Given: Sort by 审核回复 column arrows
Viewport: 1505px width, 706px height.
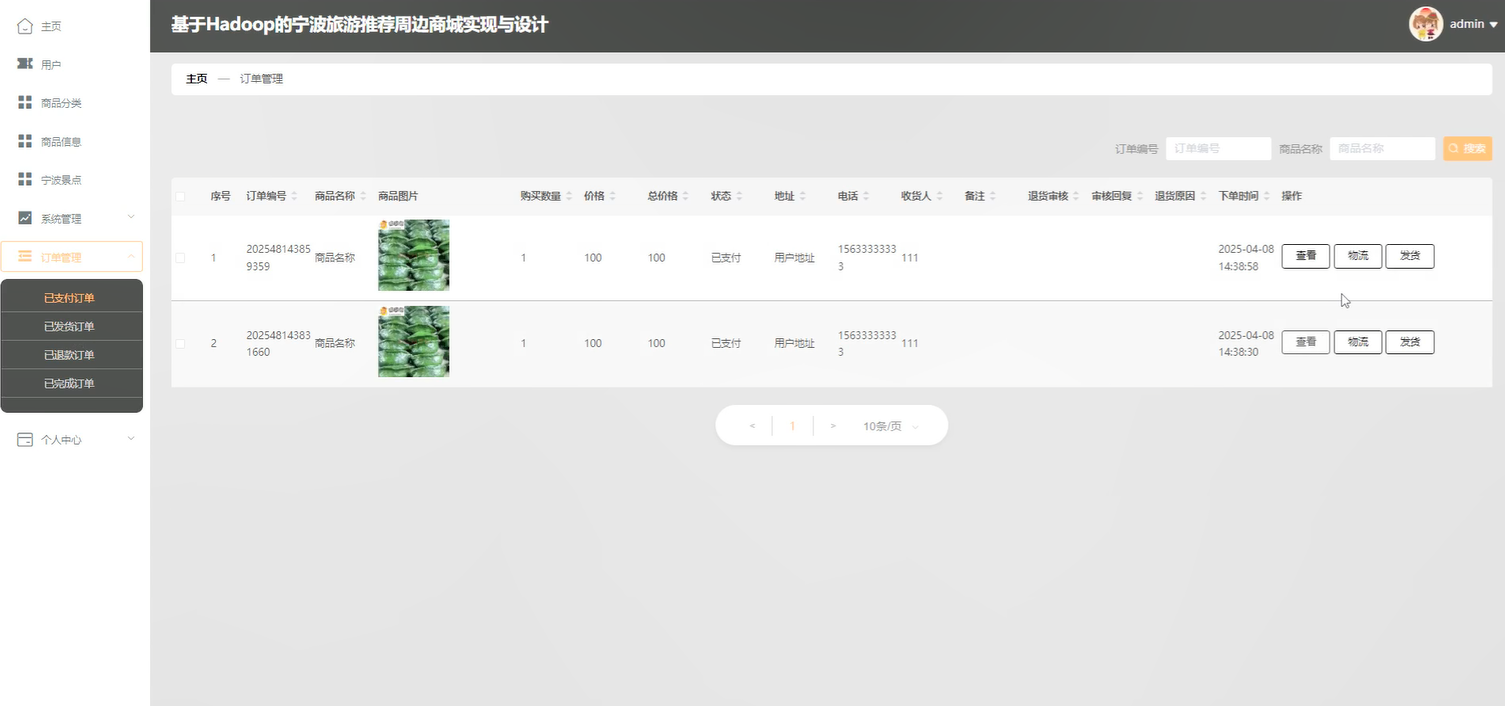Looking at the screenshot, I should coord(1141,196).
